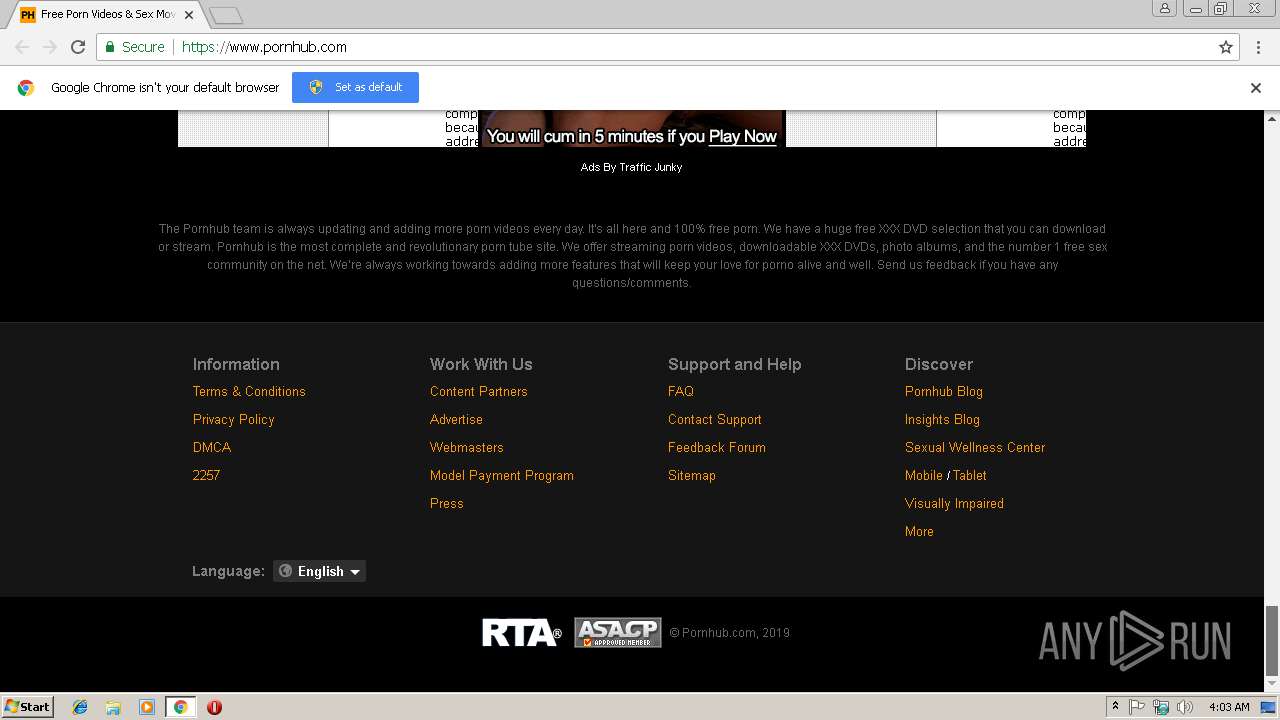The height and width of the screenshot is (720, 1280).
Task: Open the network tray icon
Action: click(x=1161, y=707)
